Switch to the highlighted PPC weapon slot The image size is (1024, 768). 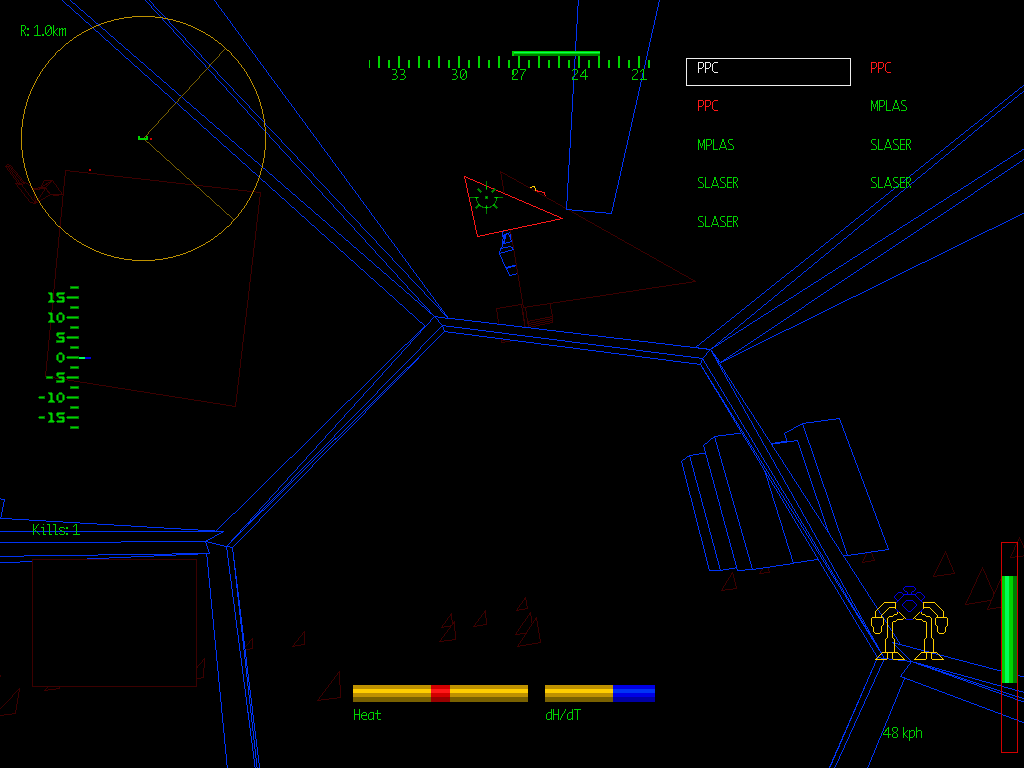coord(767,71)
